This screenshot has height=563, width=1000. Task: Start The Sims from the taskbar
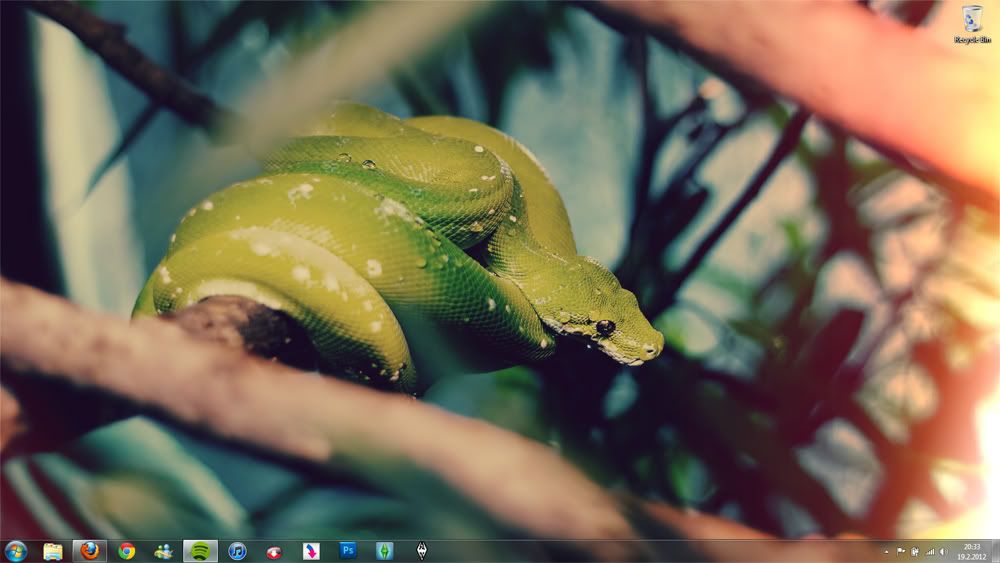(x=384, y=551)
